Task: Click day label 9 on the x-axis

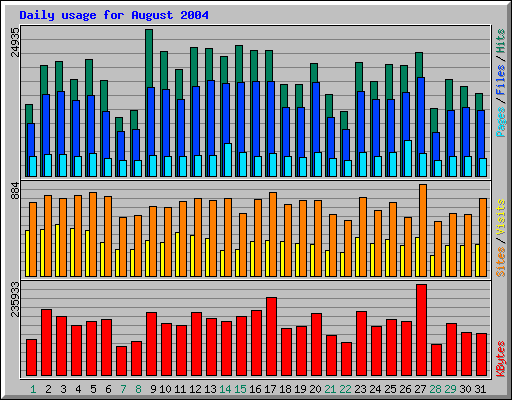Action: pyautogui.click(x=153, y=389)
